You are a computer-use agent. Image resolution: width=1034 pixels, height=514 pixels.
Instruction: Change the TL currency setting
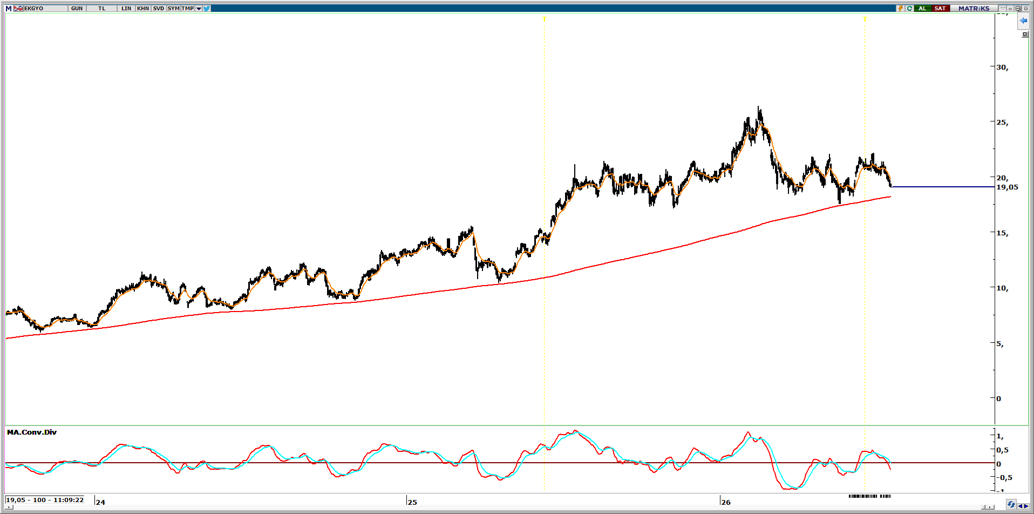(102, 9)
